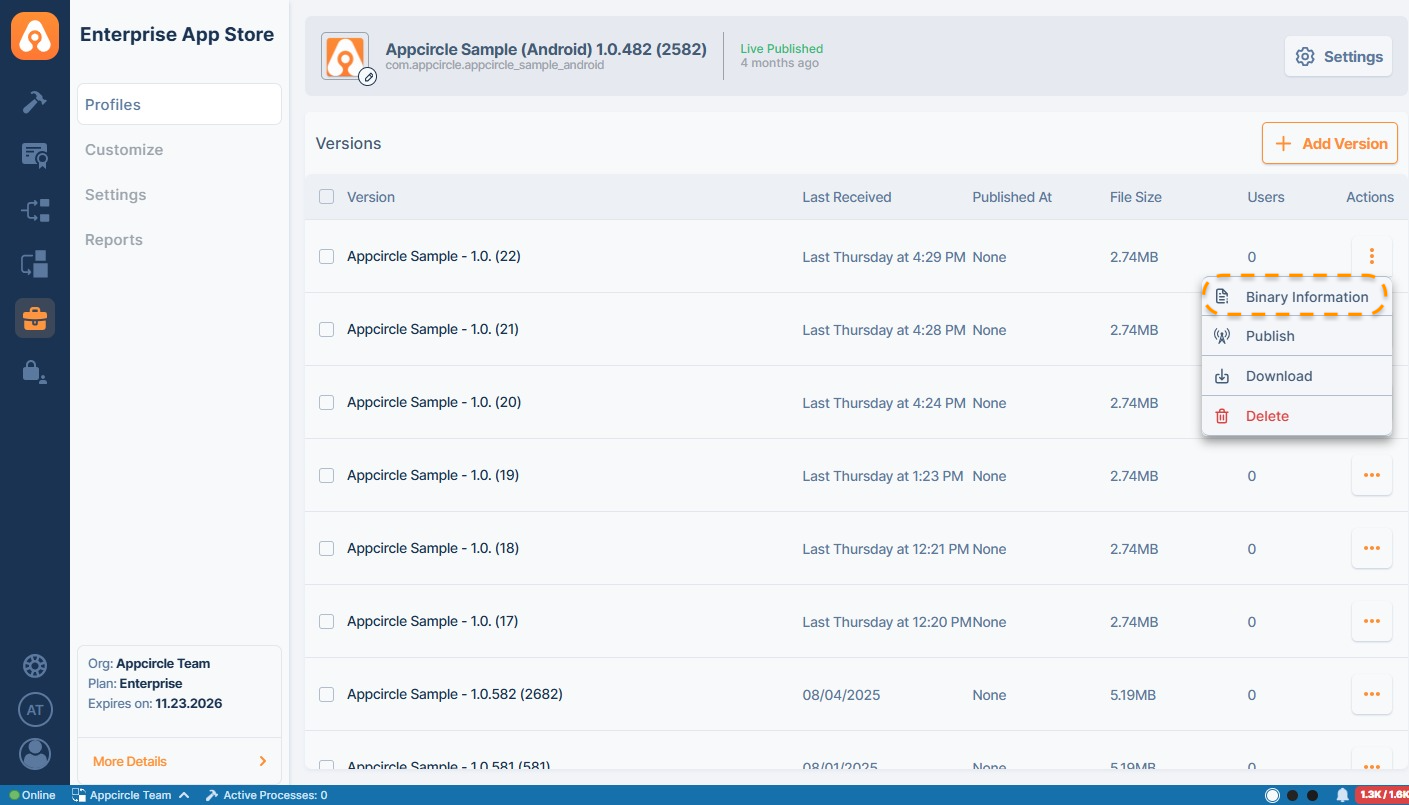This screenshot has width=1409, height=805.
Task: Click the Add Version button
Action: [1329, 144]
